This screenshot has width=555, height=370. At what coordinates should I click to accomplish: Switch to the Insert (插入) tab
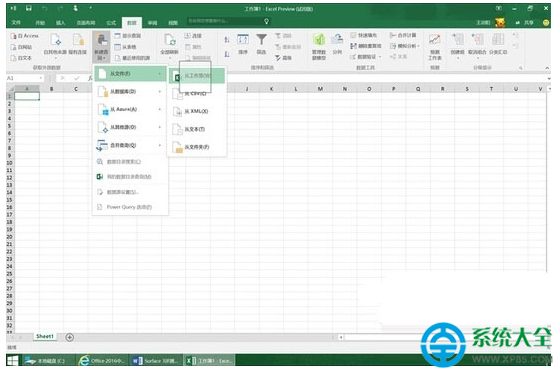60,23
